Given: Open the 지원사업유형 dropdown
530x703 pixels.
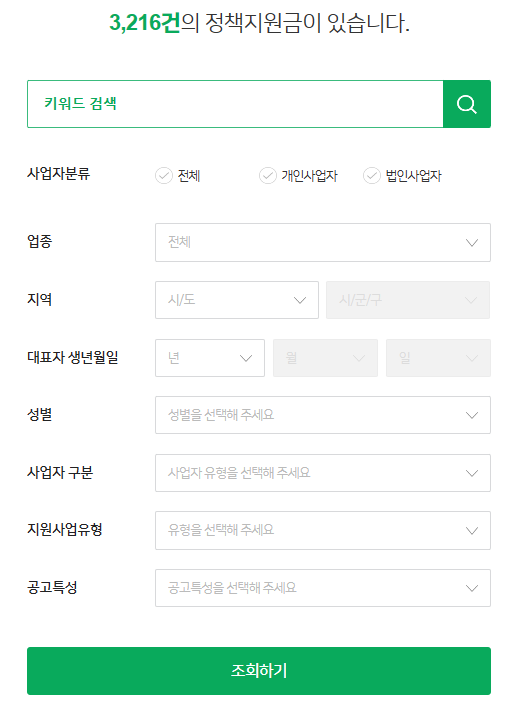Looking at the screenshot, I should click(x=323, y=530).
